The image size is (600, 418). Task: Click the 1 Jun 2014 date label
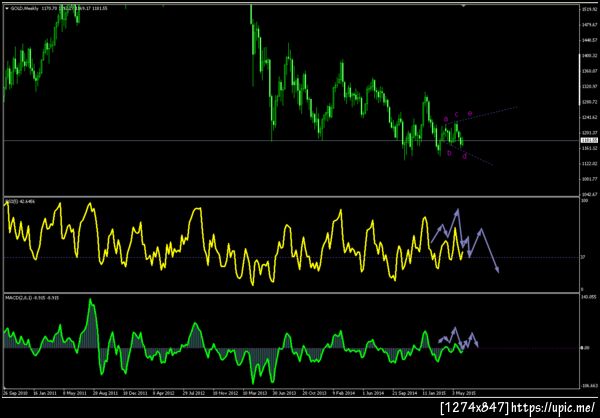click(373, 393)
